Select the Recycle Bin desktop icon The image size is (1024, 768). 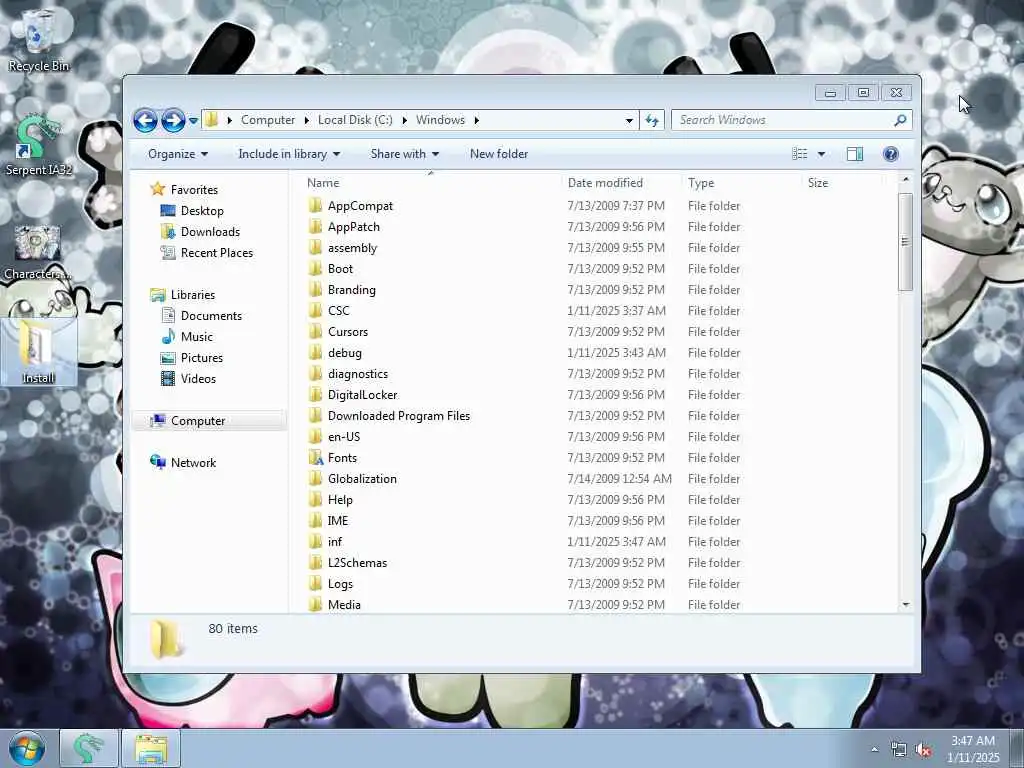click(x=39, y=39)
